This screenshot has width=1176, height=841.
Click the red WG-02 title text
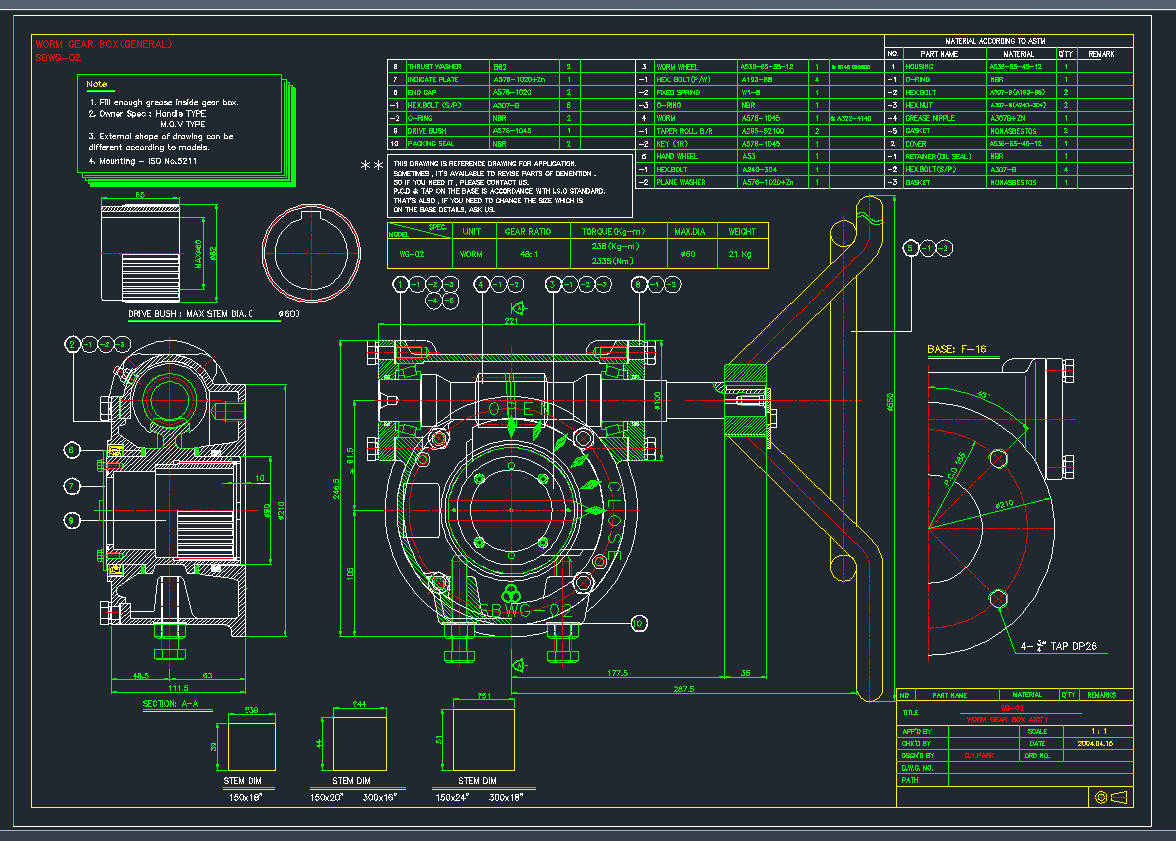1013,709
